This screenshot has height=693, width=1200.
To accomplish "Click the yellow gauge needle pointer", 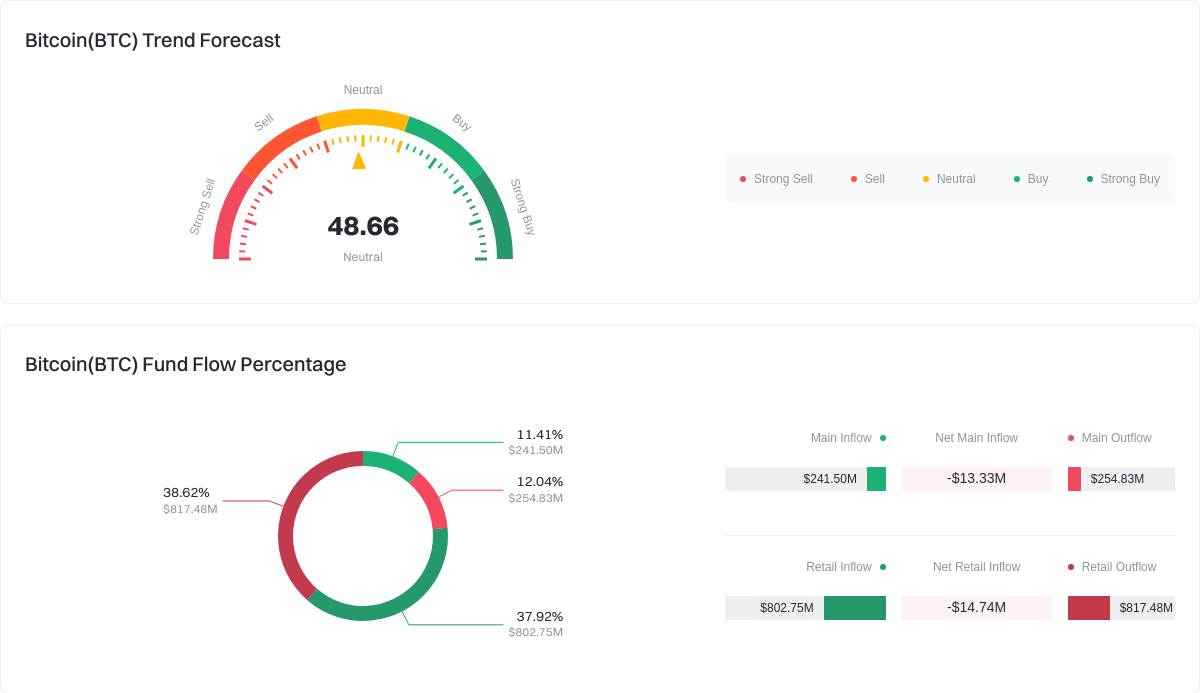I will point(359,160).
